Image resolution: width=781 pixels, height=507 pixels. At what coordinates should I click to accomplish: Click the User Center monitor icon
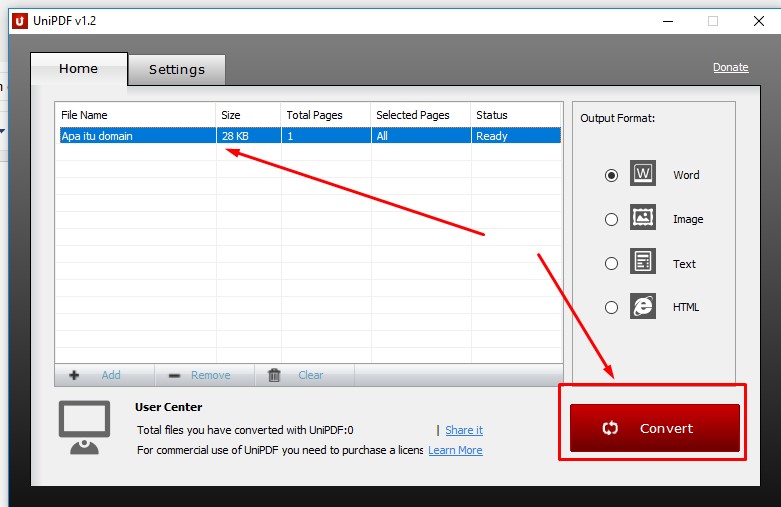(84, 428)
